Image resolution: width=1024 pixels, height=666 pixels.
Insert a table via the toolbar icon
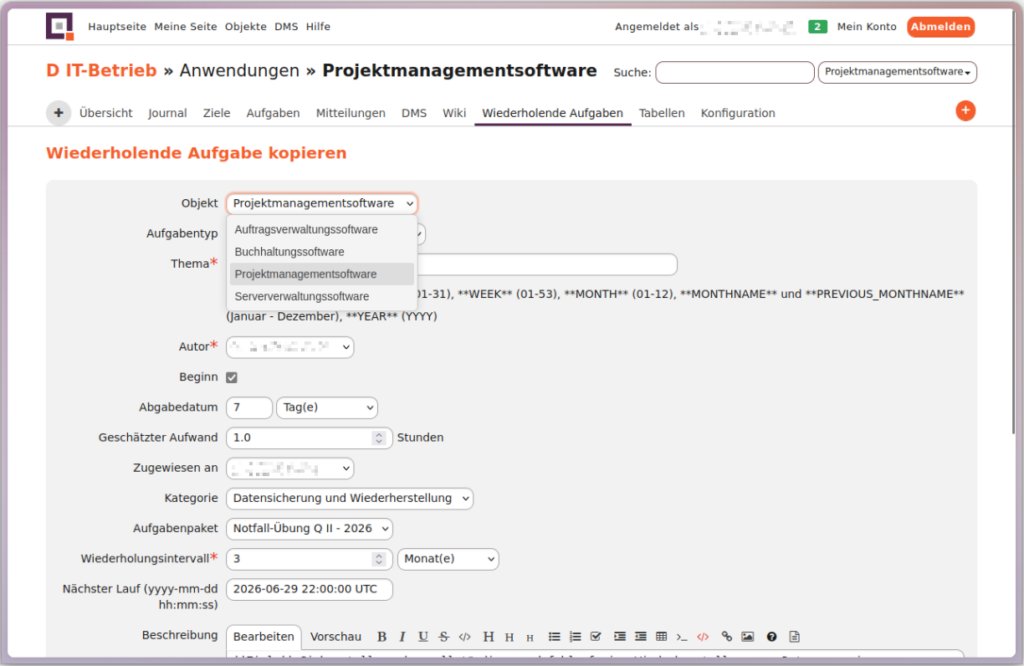click(661, 637)
